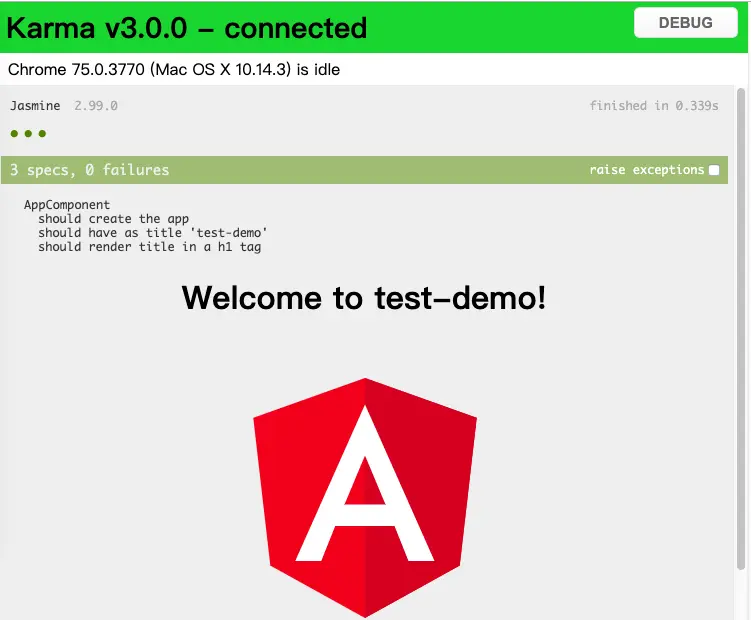Enable the raise exceptions checkbox
This screenshot has height=620, width=751.
point(714,170)
